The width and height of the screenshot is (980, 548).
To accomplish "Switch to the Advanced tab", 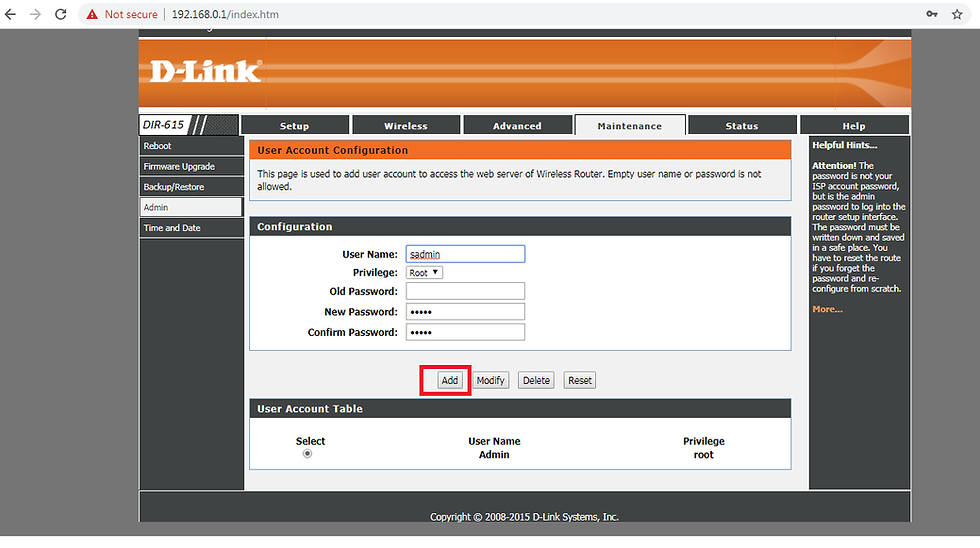I will coord(518,125).
